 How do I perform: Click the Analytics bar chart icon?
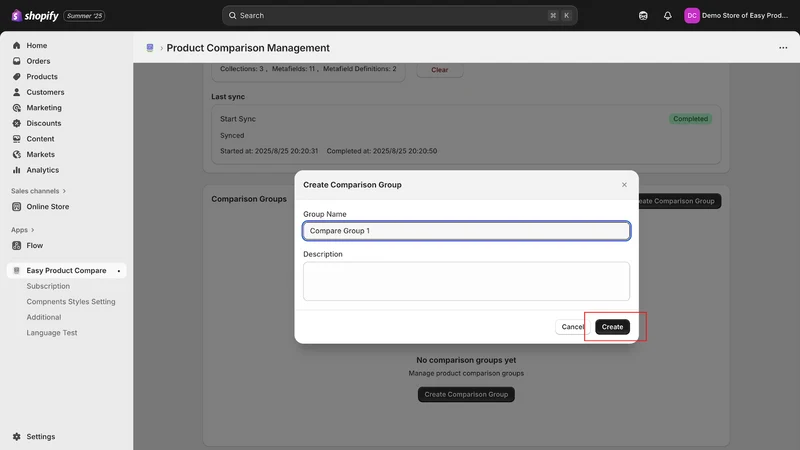coord(17,170)
